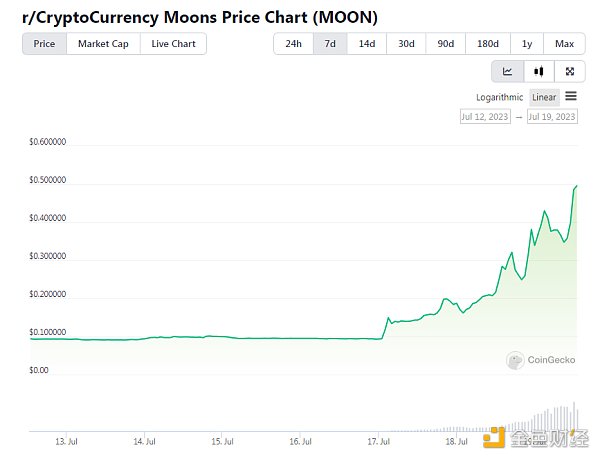The width and height of the screenshot is (600, 459).
Task: Select the 7d time range
Action: (x=330, y=44)
